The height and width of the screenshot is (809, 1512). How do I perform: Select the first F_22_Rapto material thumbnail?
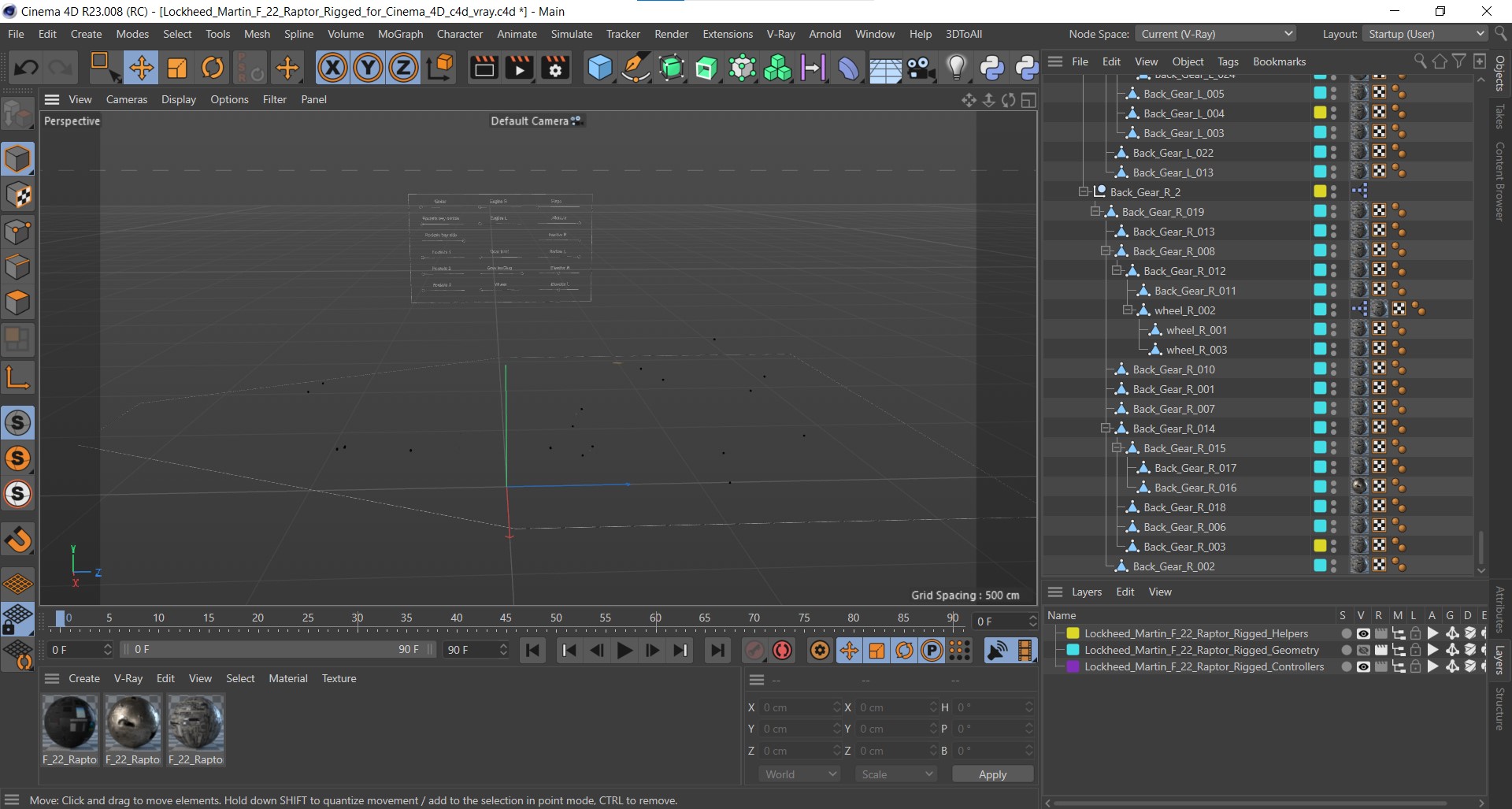(x=70, y=722)
